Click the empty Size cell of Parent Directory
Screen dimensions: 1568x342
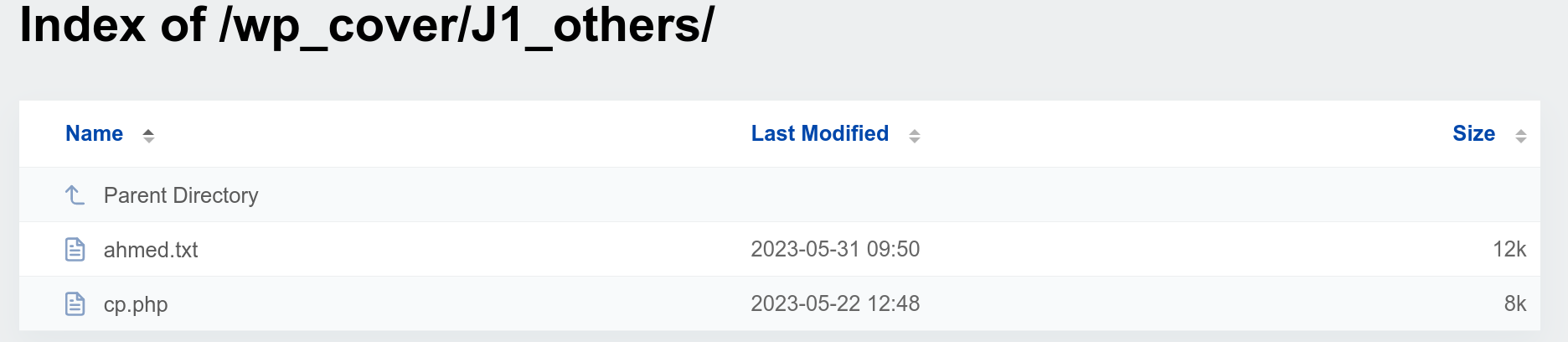click(1491, 195)
